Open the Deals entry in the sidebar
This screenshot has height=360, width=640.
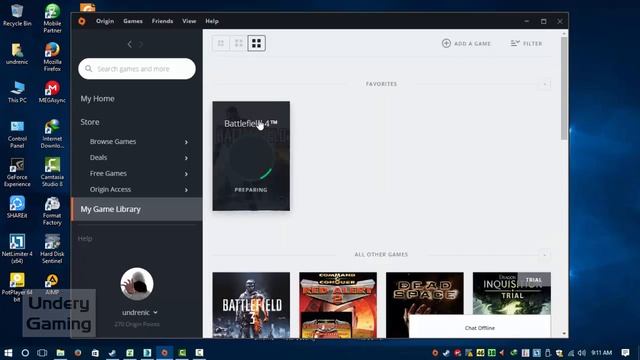tap(98, 158)
